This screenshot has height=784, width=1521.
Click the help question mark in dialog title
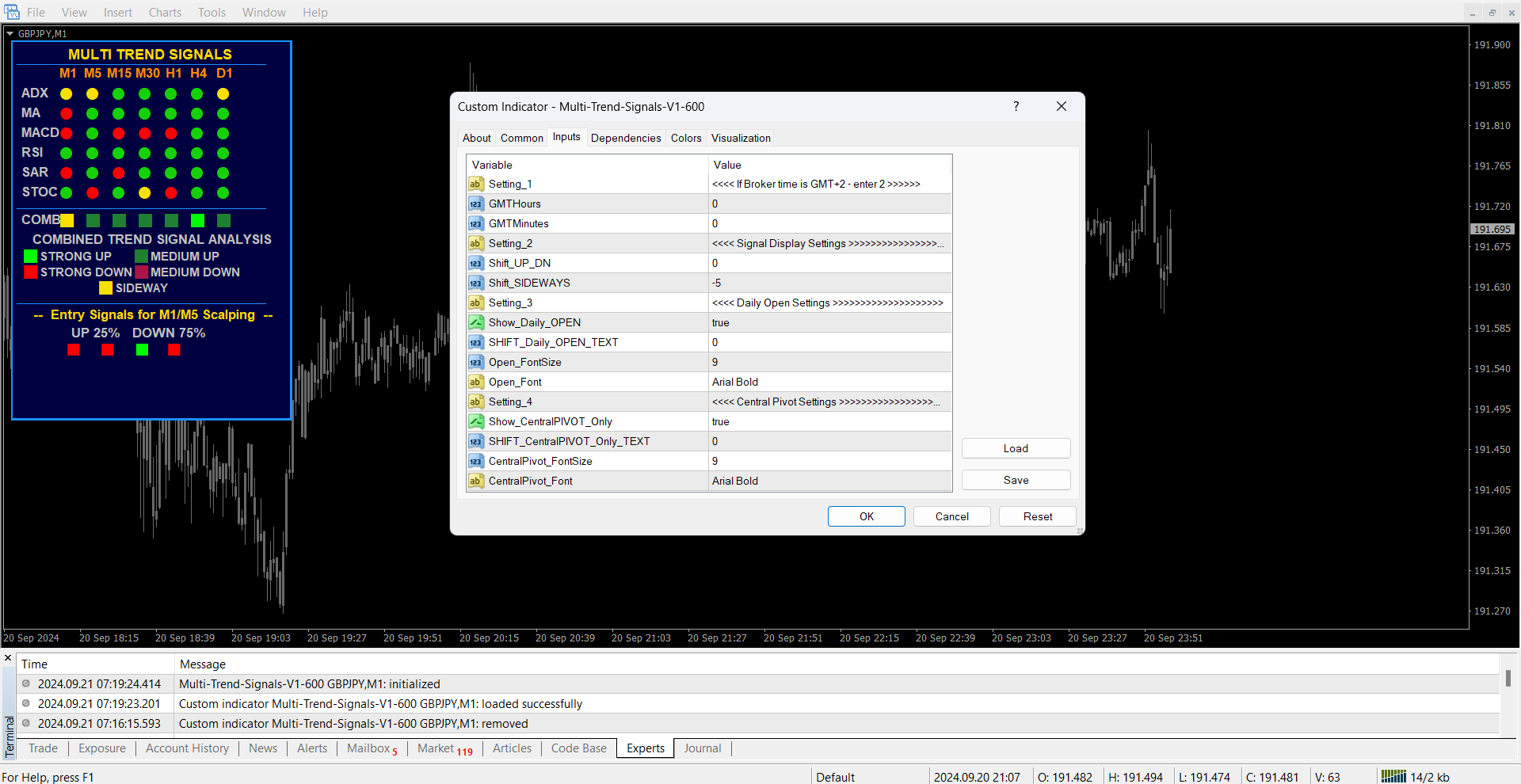point(1016,106)
